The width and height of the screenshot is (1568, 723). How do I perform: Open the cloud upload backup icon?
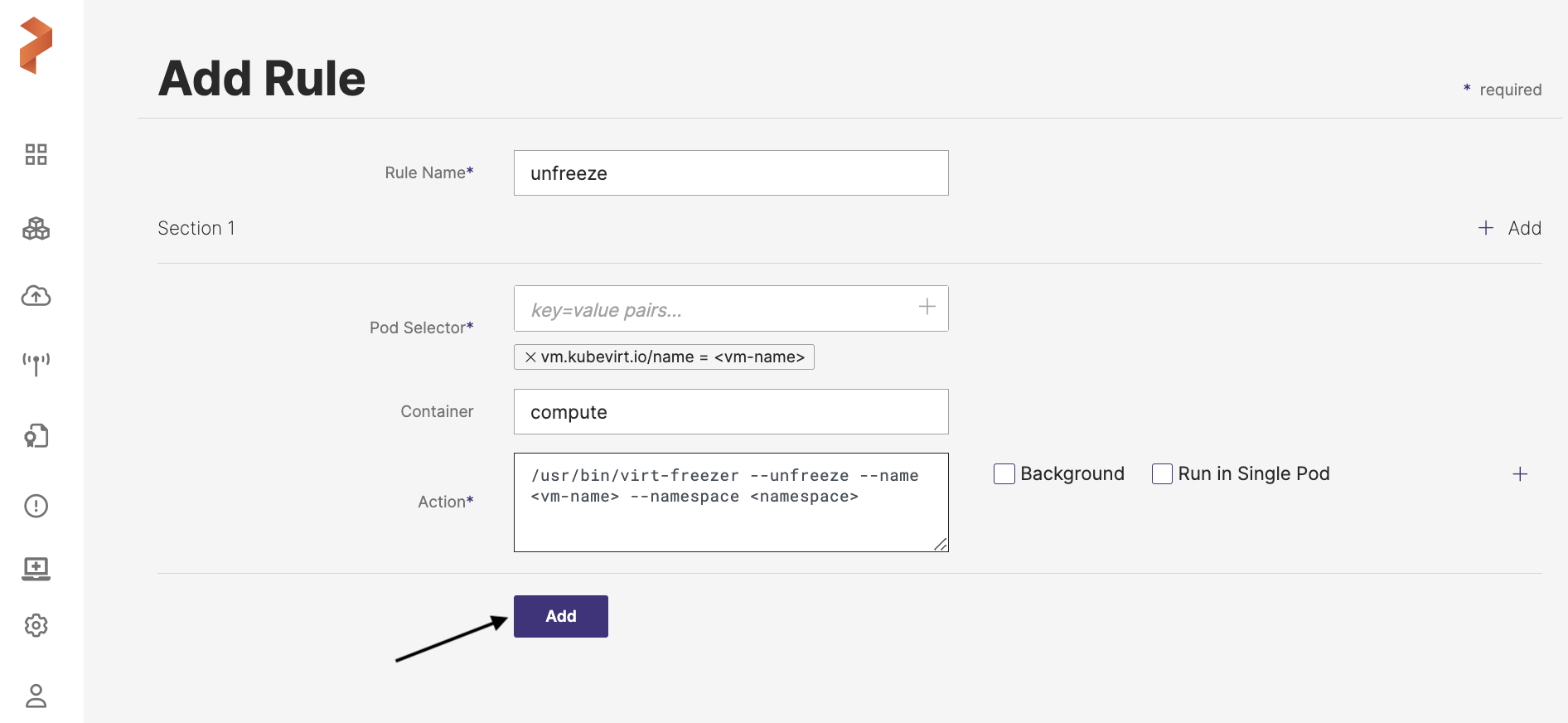pyautogui.click(x=36, y=296)
